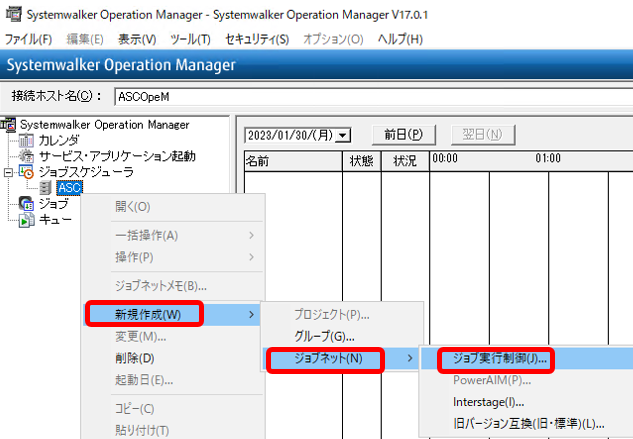Choose グループ(G)... in submenu
The height and width of the screenshot is (439, 633).
click(x=342, y=336)
